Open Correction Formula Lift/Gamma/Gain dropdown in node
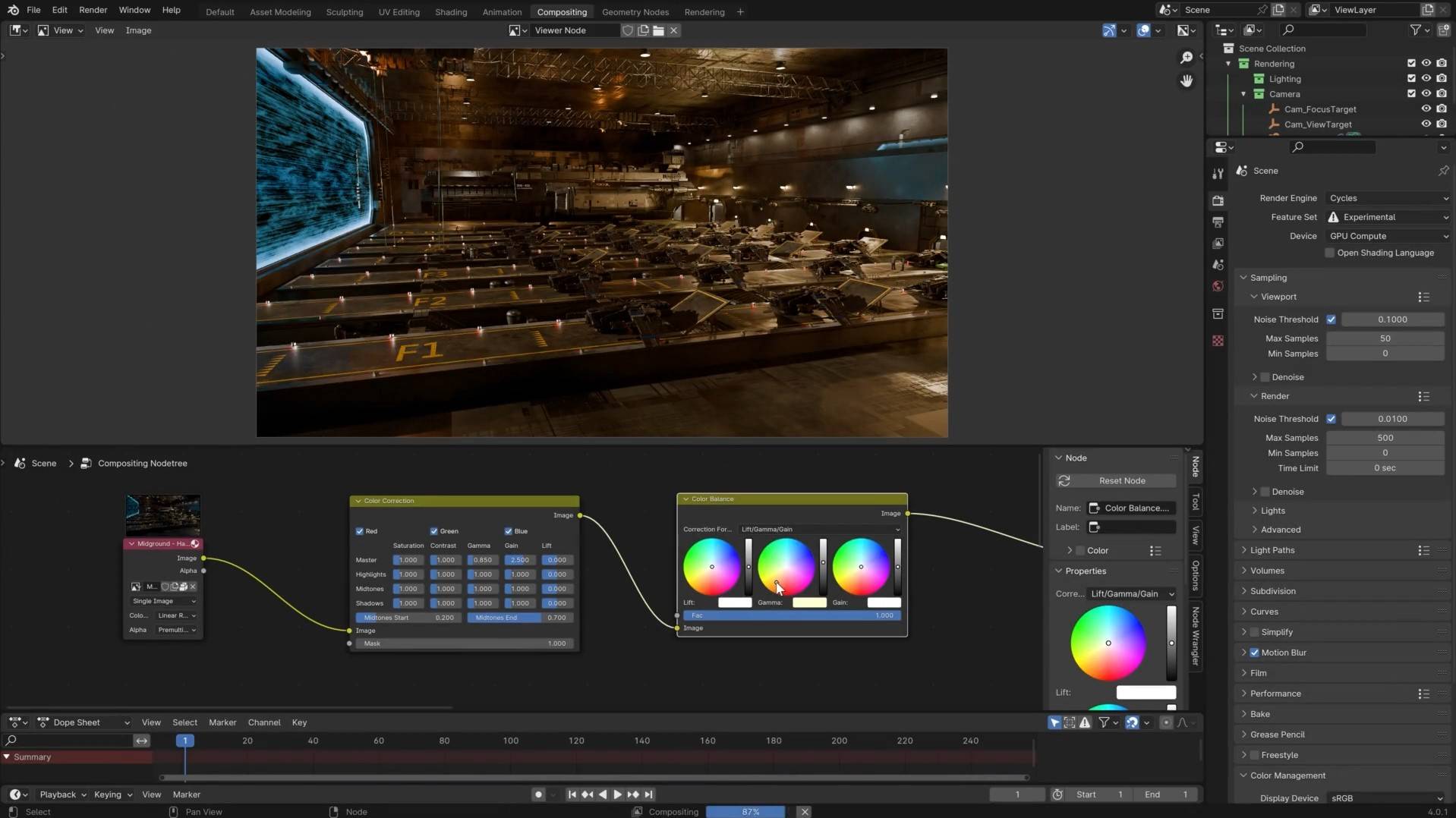This screenshot has width=1456, height=818. pos(820,530)
